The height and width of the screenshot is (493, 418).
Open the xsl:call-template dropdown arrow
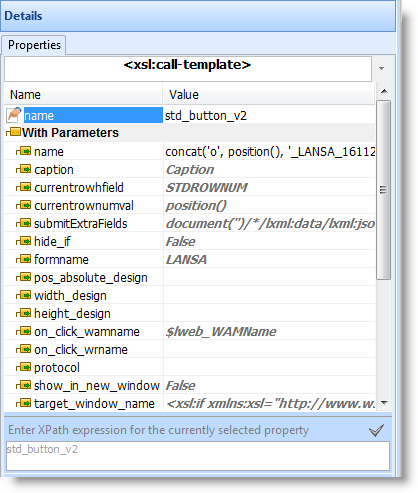(382, 68)
